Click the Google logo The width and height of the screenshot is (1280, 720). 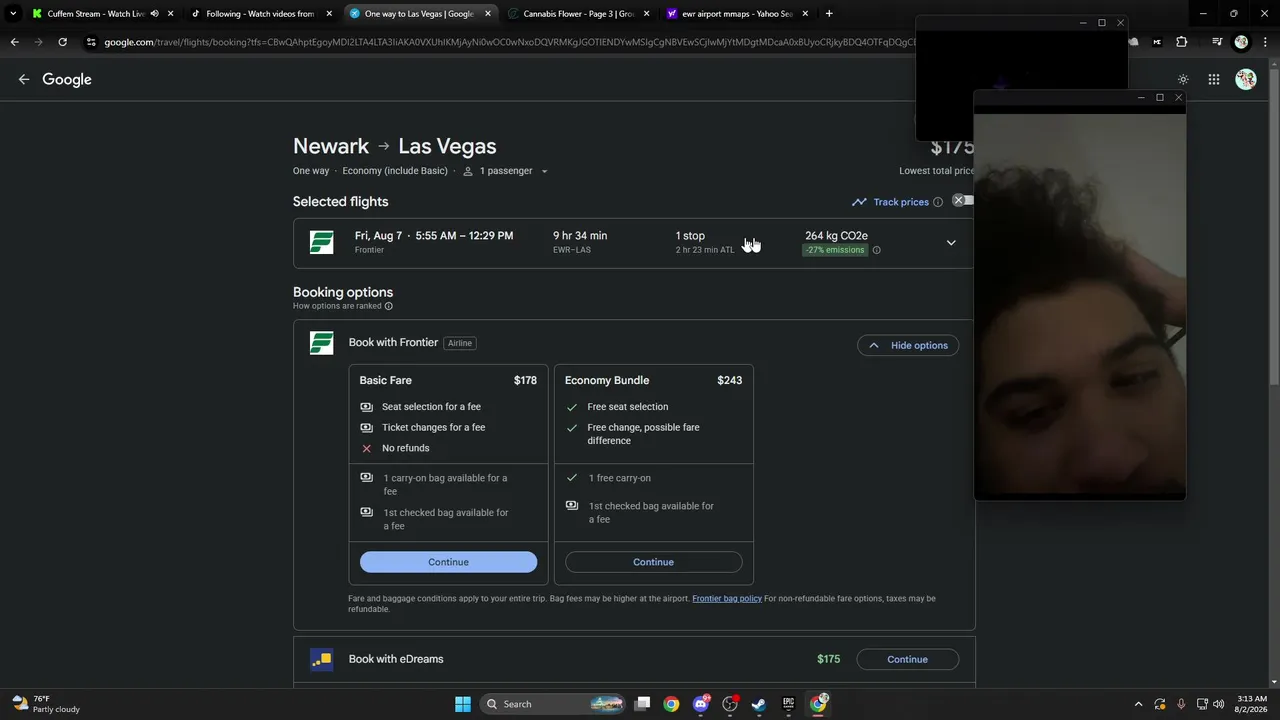click(x=67, y=80)
